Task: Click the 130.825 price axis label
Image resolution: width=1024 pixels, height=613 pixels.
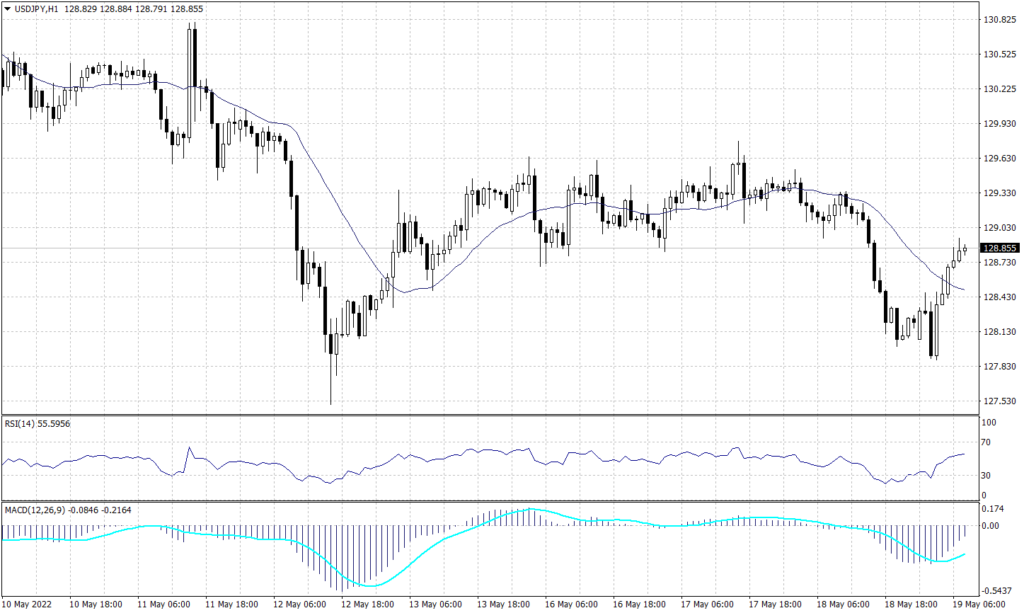Action: point(1000,17)
